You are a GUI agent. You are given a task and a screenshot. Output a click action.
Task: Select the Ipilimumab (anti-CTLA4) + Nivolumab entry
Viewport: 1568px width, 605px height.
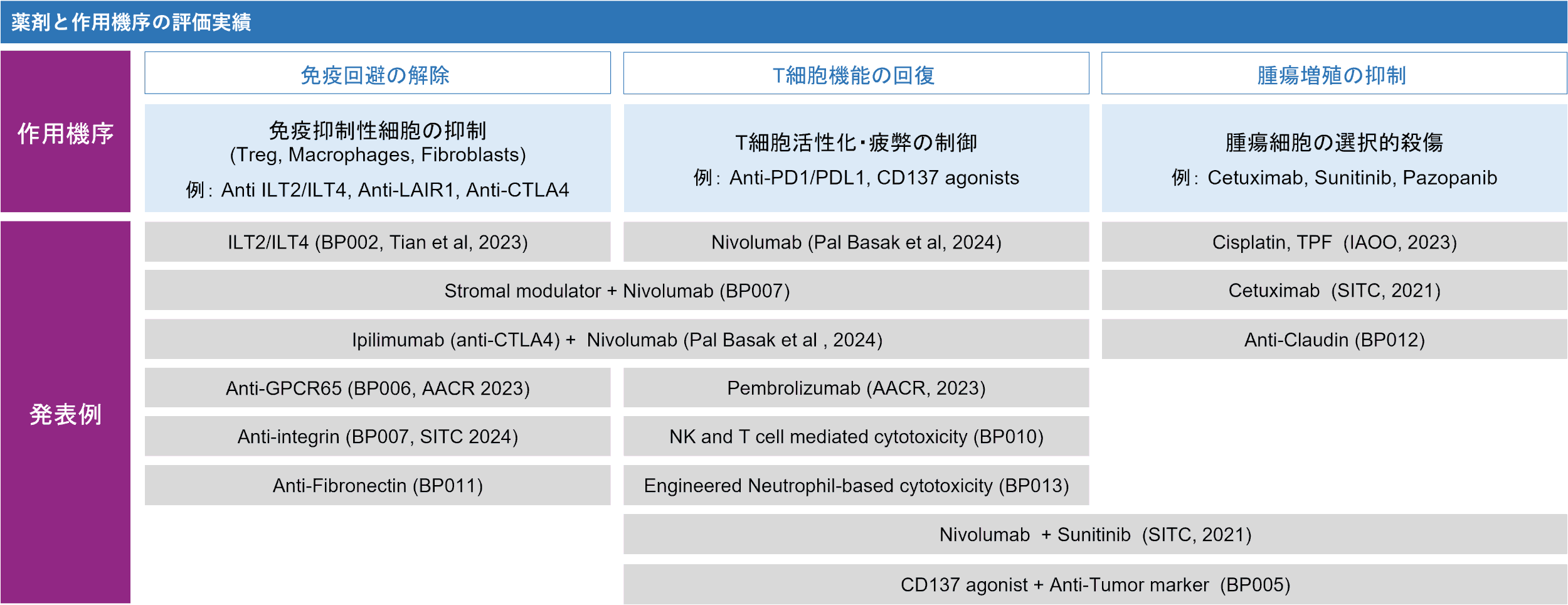(x=617, y=340)
